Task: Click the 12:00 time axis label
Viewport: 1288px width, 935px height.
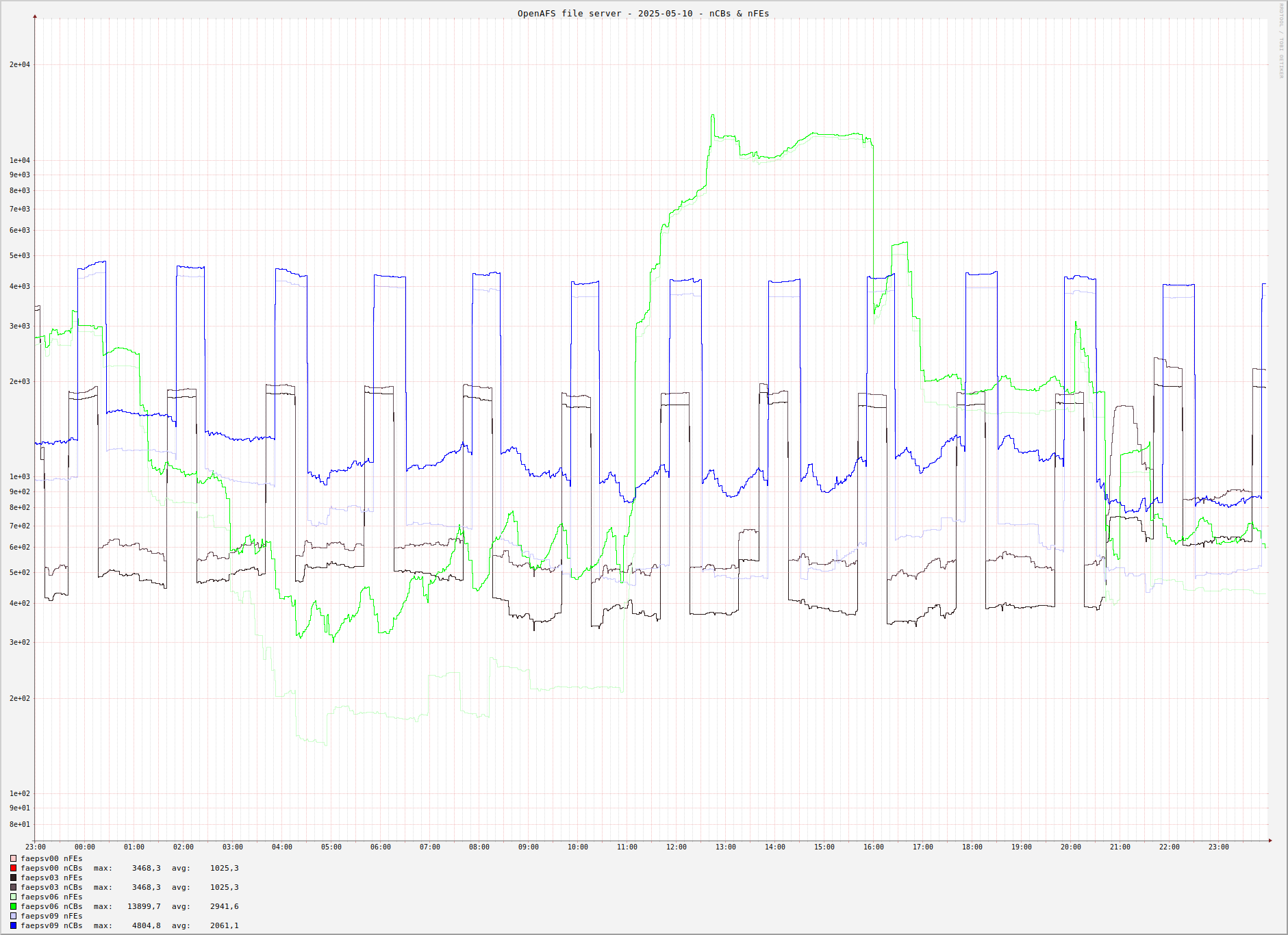Action: click(x=677, y=847)
